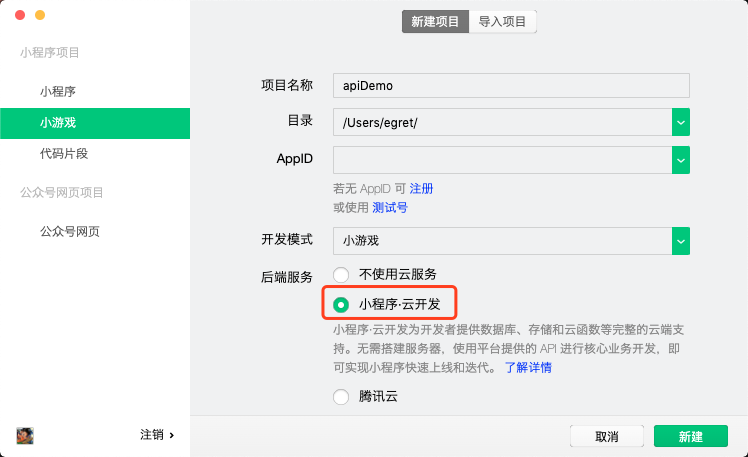Image resolution: width=748 pixels, height=457 pixels.
Task: Select 小程序 in the sidebar
Action: coord(58,91)
